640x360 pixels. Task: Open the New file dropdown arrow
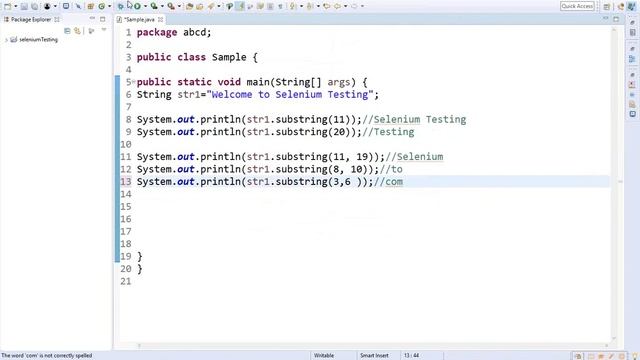[x=16, y=6]
